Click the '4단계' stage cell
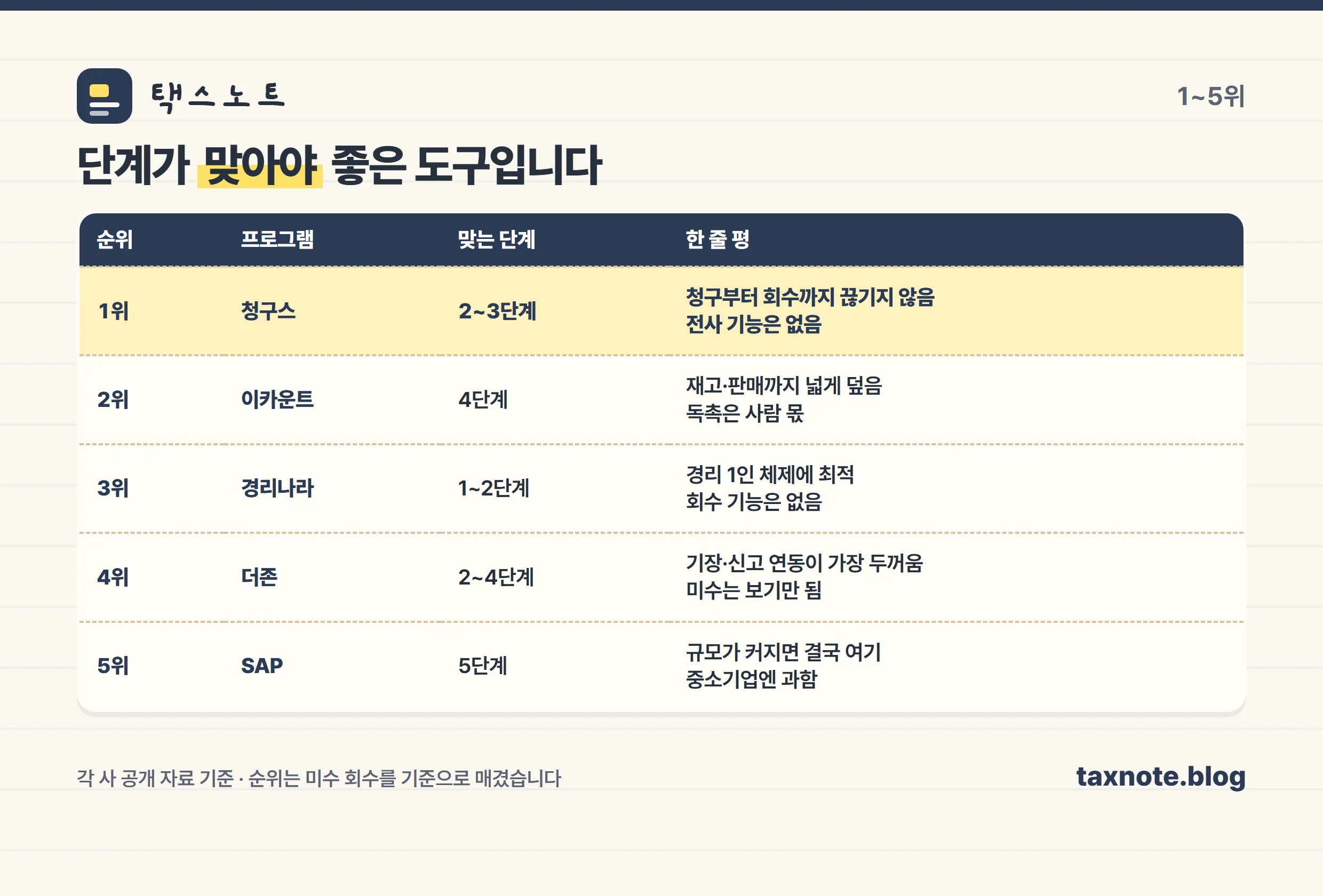 click(x=483, y=399)
